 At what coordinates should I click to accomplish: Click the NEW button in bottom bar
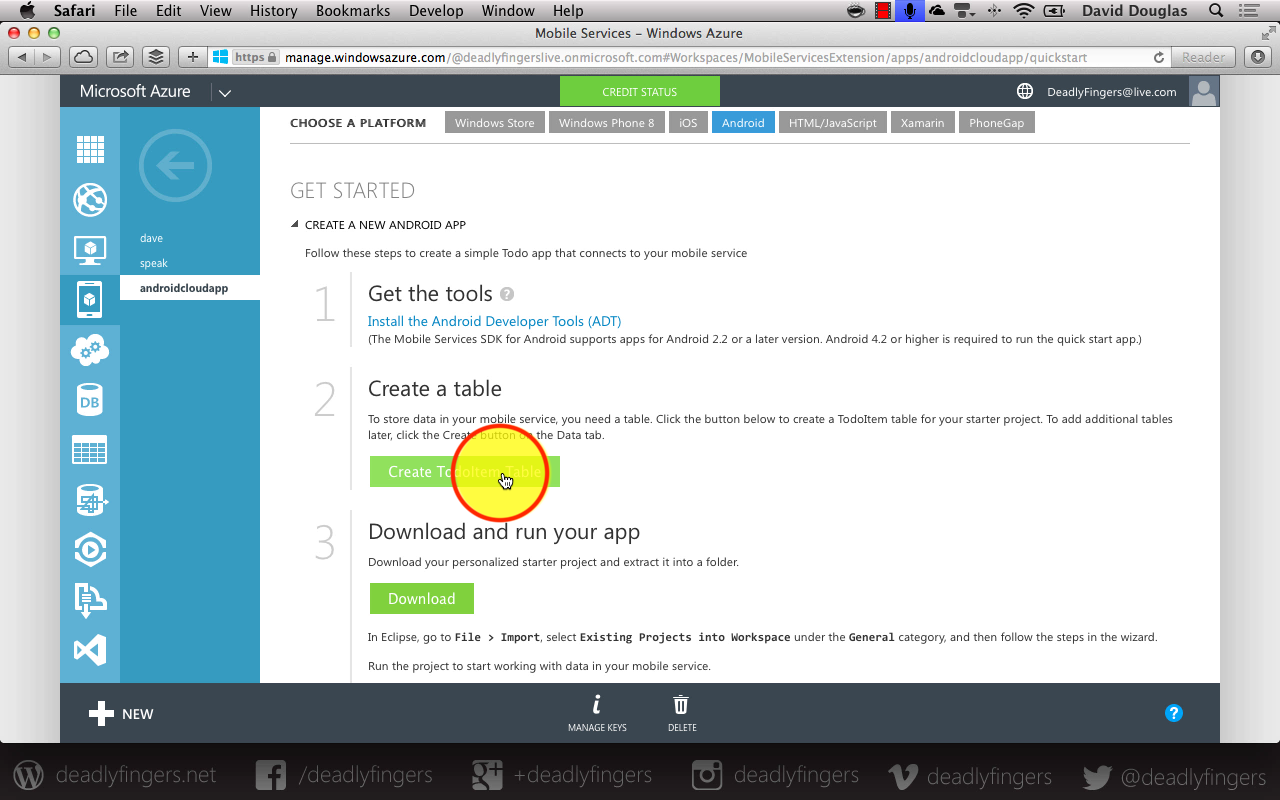coord(121,714)
